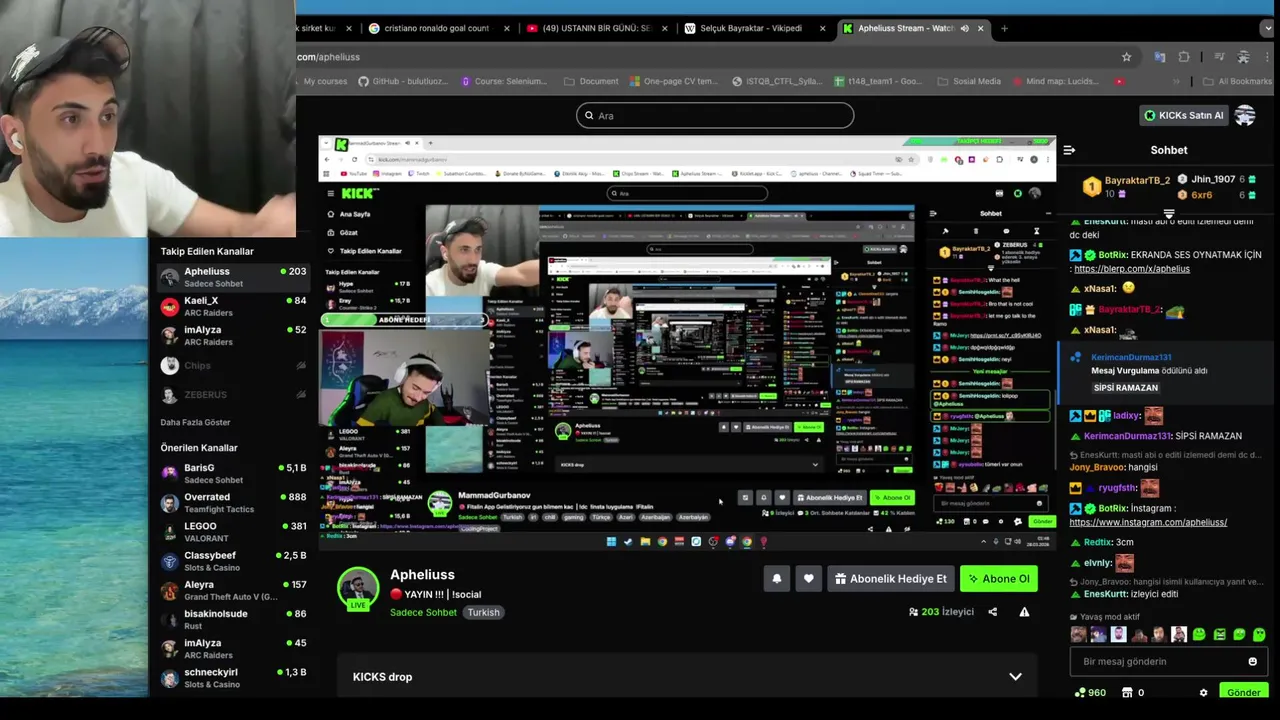Click the Gönder send button
Image resolution: width=1280 pixels, height=720 pixels.
pyautogui.click(x=1244, y=692)
